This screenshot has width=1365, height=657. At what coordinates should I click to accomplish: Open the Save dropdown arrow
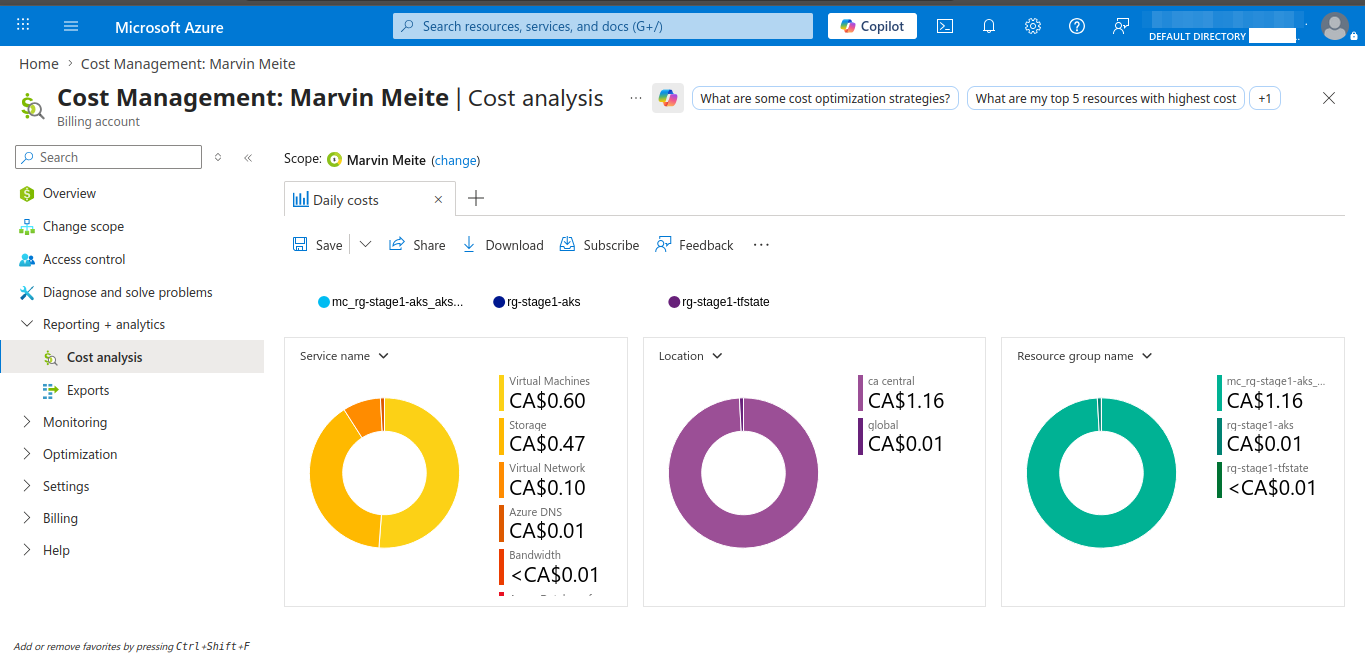pos(365,244)
